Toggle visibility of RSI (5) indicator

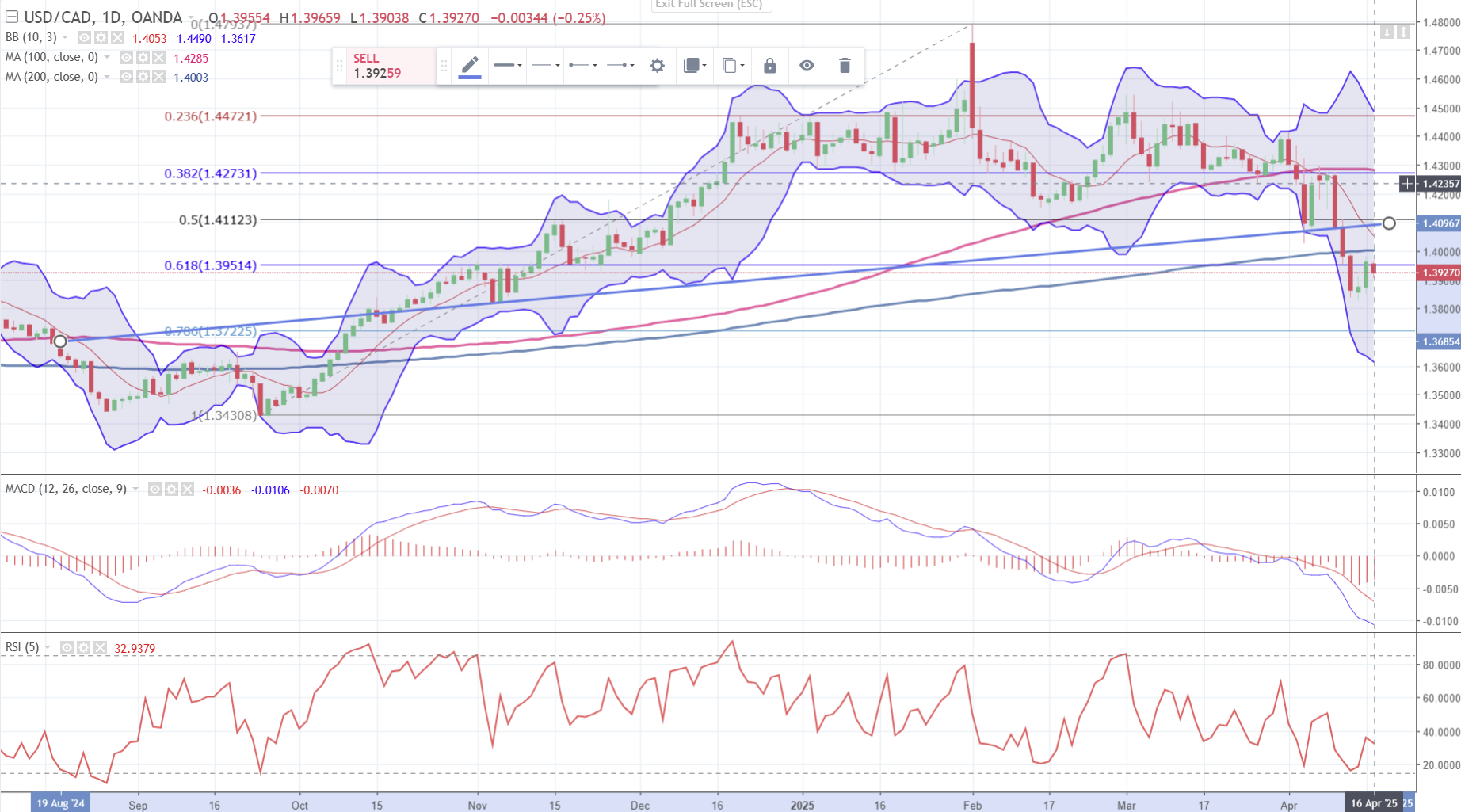(67, 648)
